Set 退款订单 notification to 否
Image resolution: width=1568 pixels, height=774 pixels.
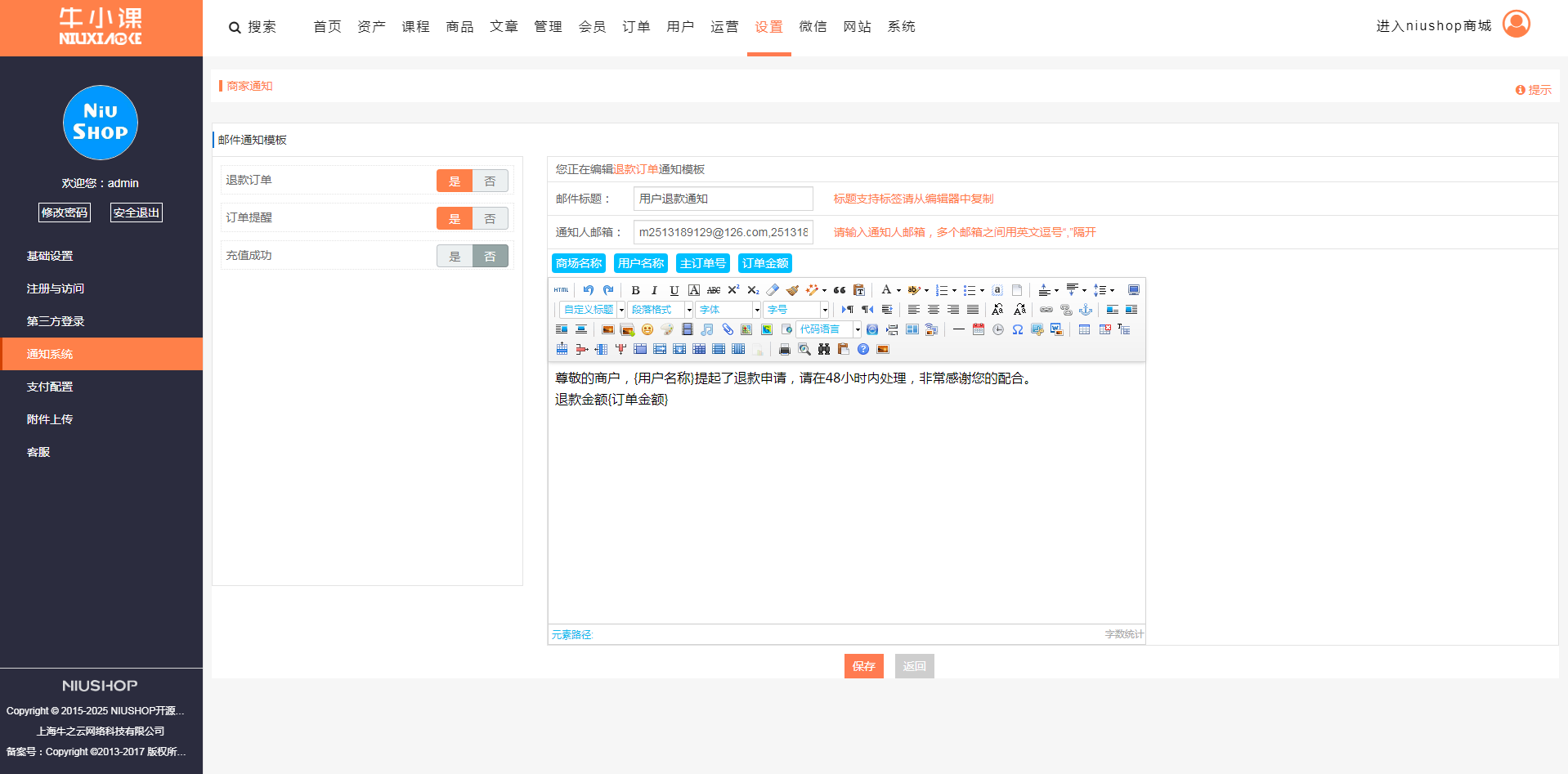(490, 181)
